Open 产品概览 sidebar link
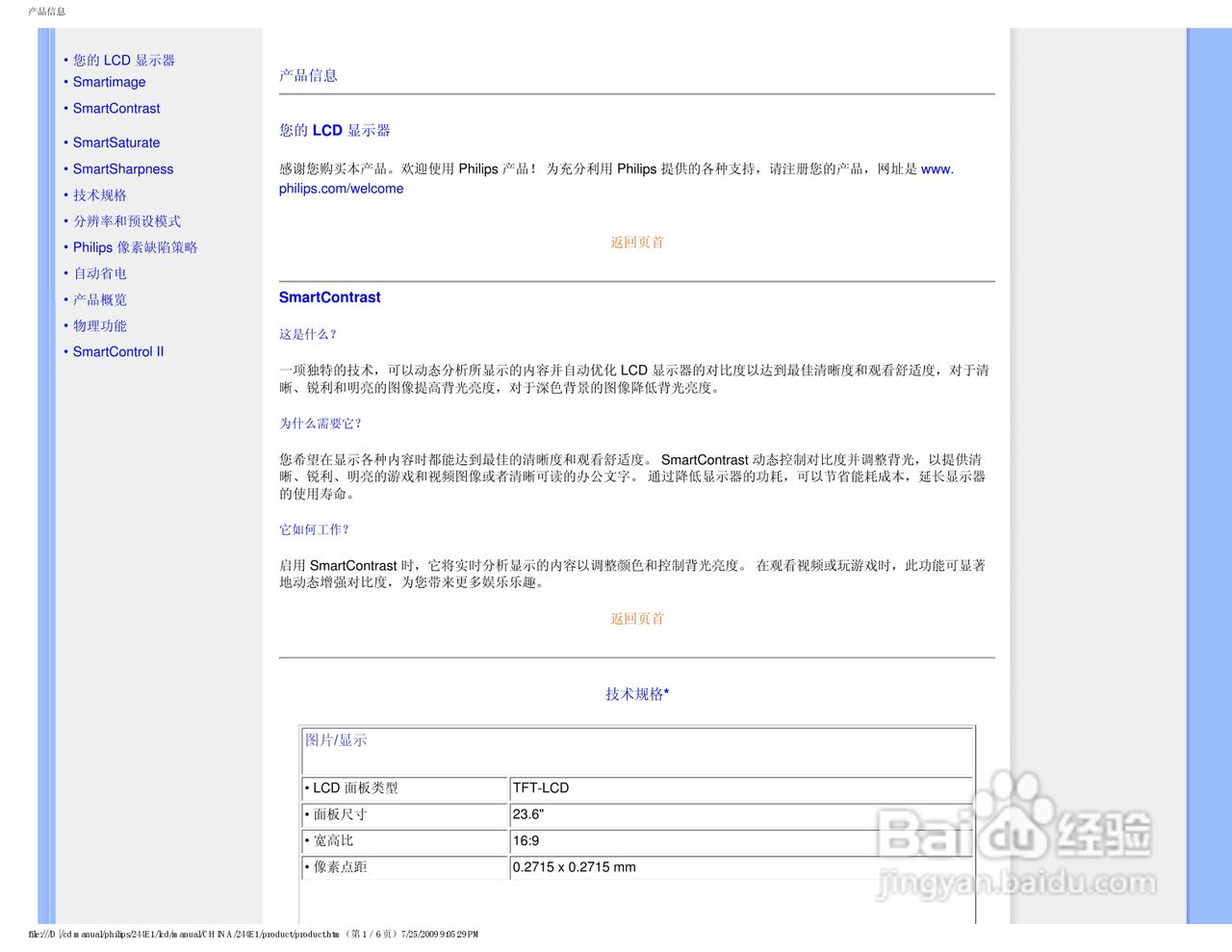 pos(100,299)
